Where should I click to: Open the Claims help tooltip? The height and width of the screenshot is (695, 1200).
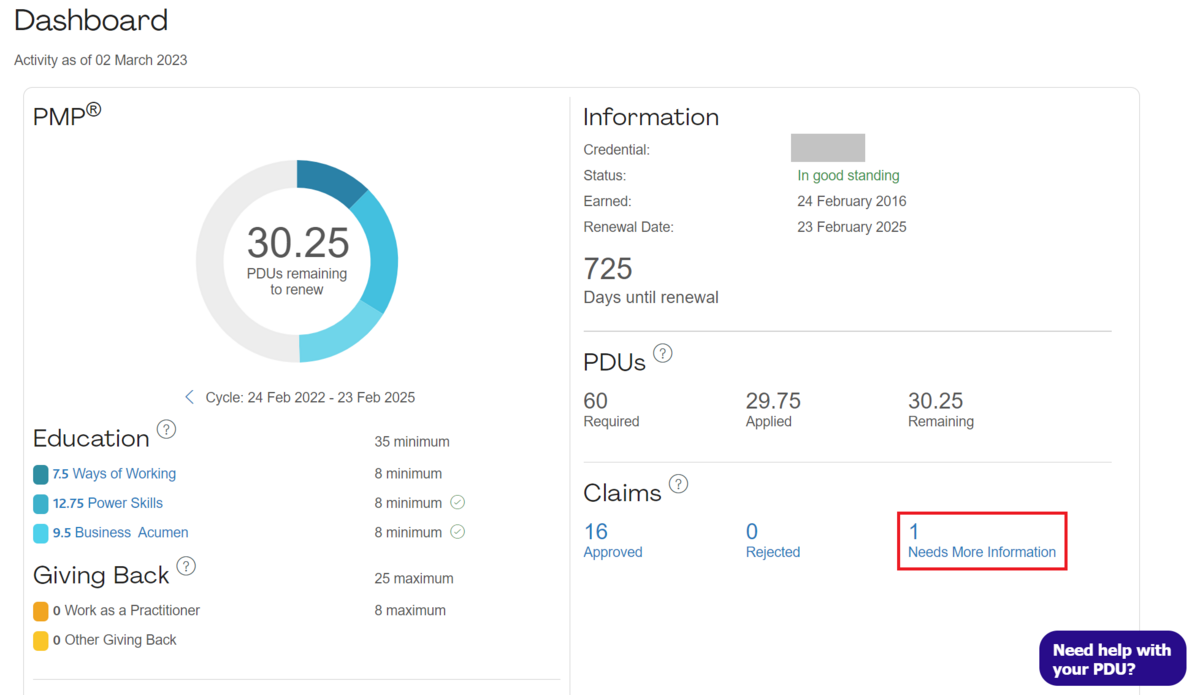679,484
